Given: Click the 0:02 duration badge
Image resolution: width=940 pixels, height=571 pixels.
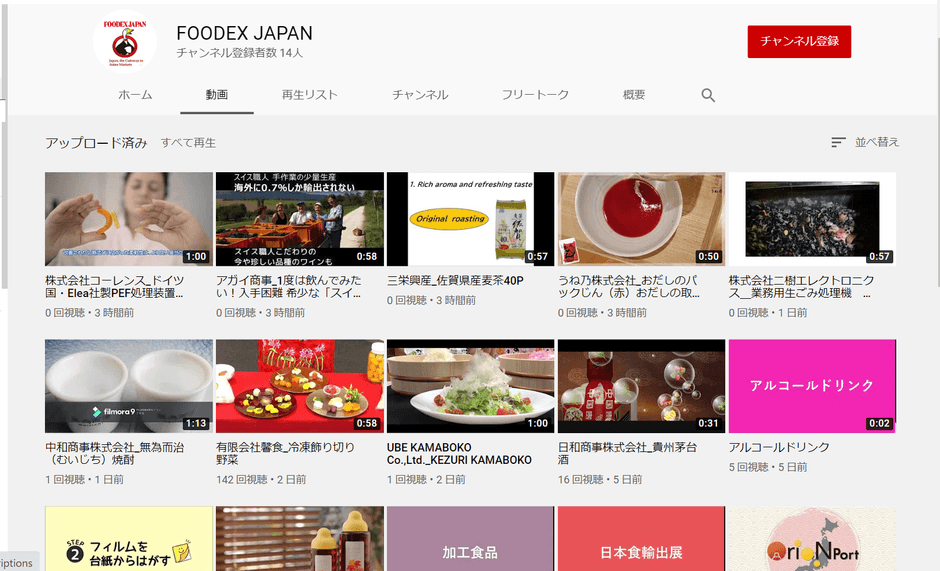Looking at the screenshot, I should click(879, 423).
